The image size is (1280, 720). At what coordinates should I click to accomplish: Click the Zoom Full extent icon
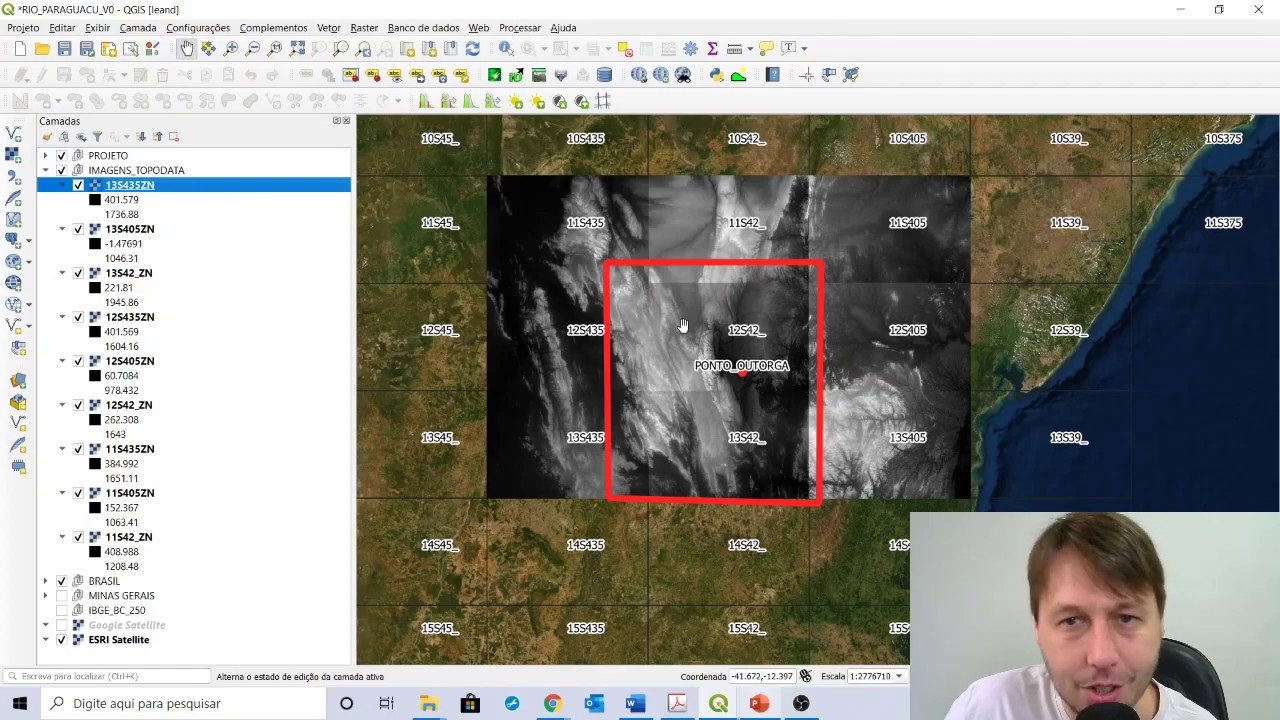point(297,48)
